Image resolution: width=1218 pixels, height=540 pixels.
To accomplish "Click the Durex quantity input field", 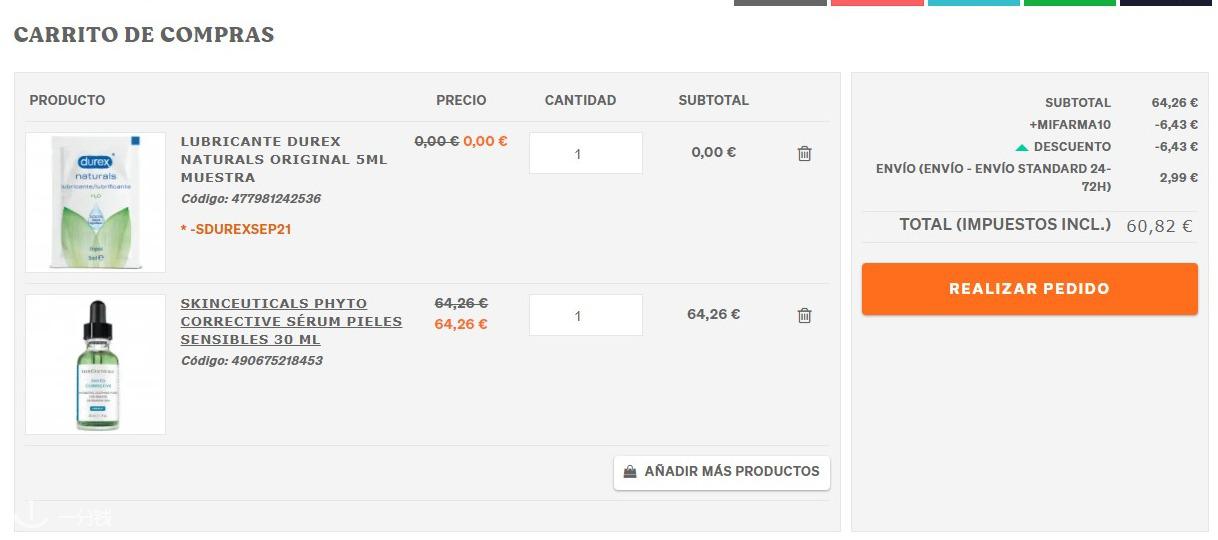I will point(585,154).
